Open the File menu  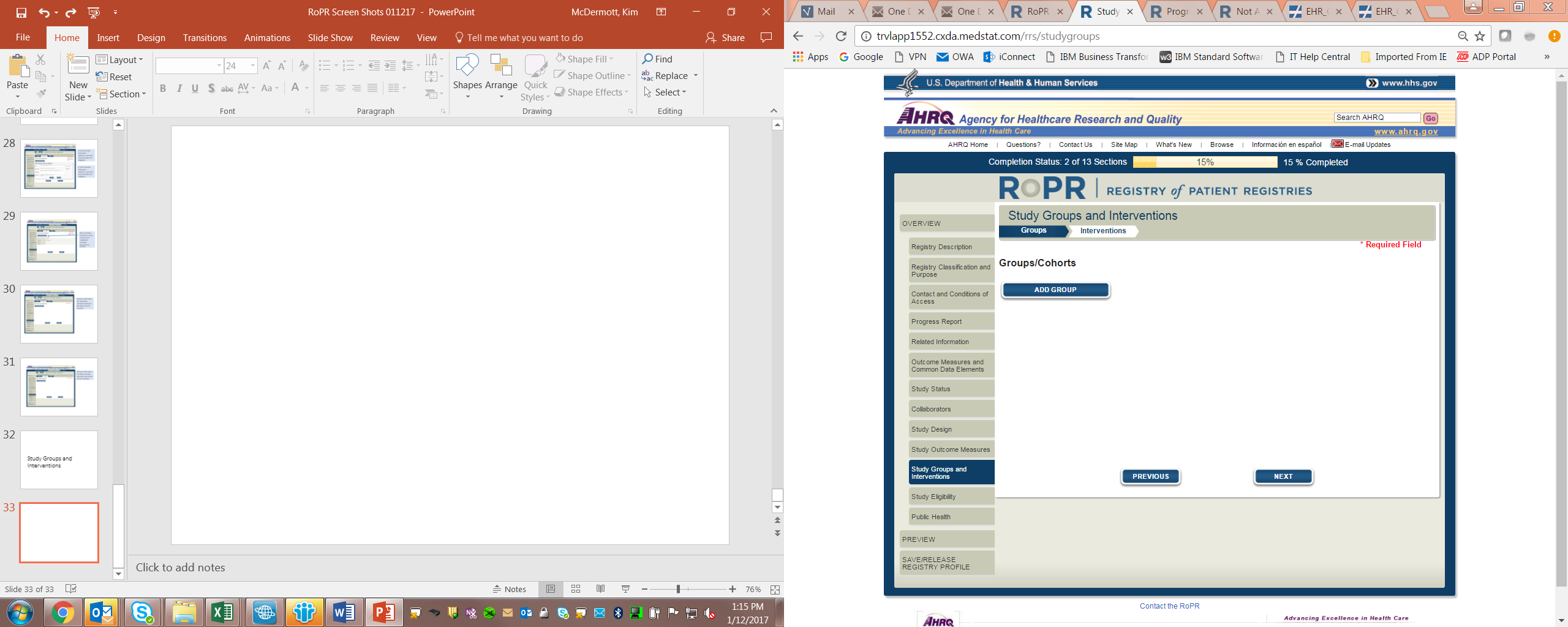(23, 38)
